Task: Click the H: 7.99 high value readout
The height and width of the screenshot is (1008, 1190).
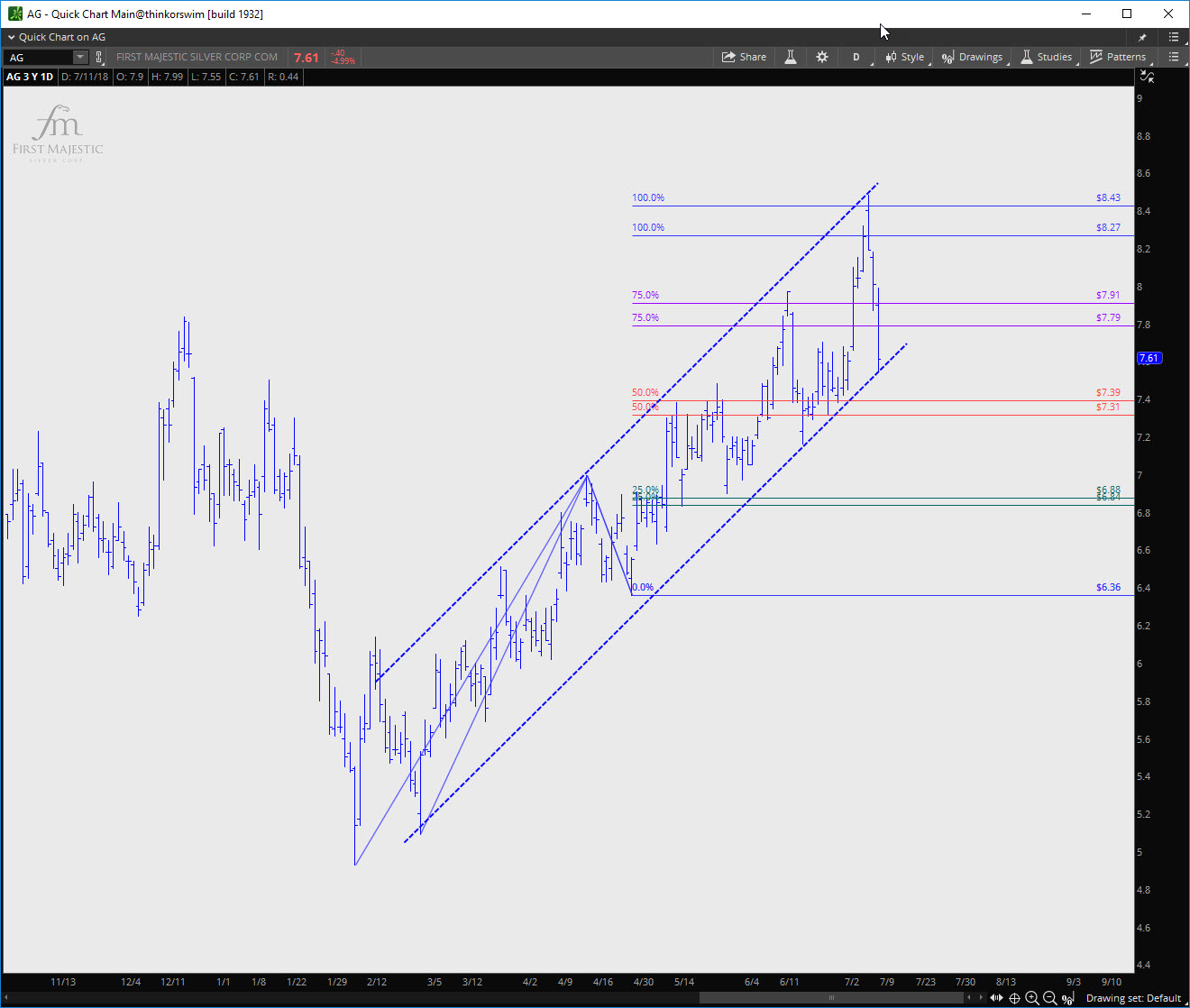Action: 167,77
